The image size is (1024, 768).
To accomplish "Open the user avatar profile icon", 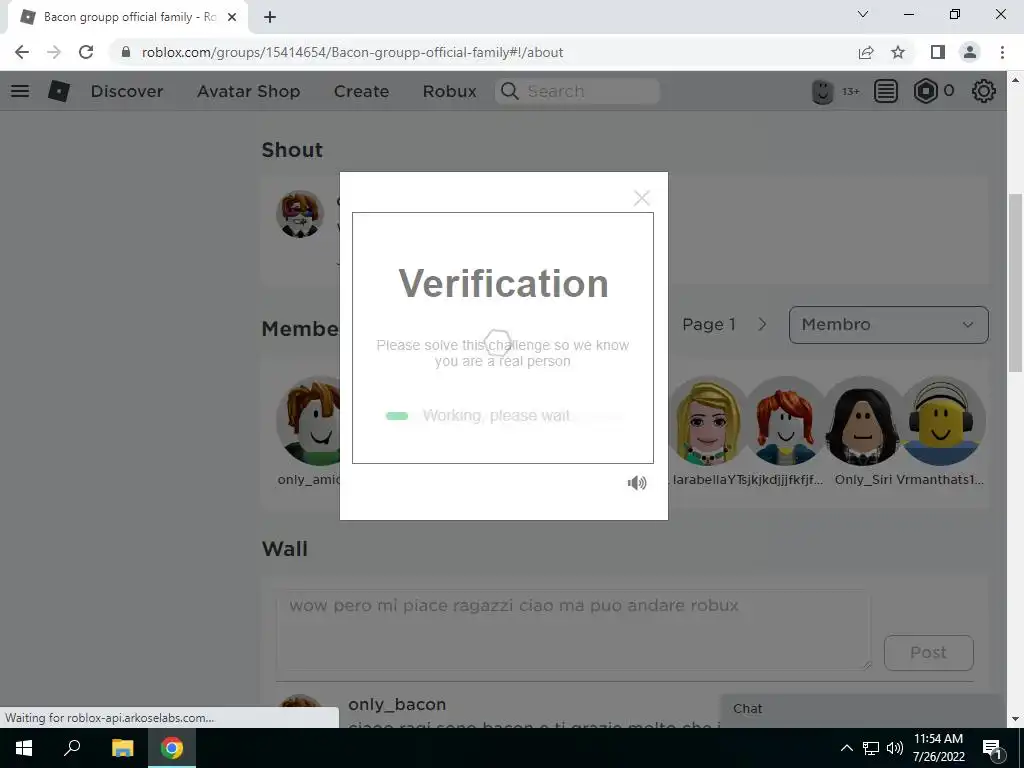I will click(822, 91).
